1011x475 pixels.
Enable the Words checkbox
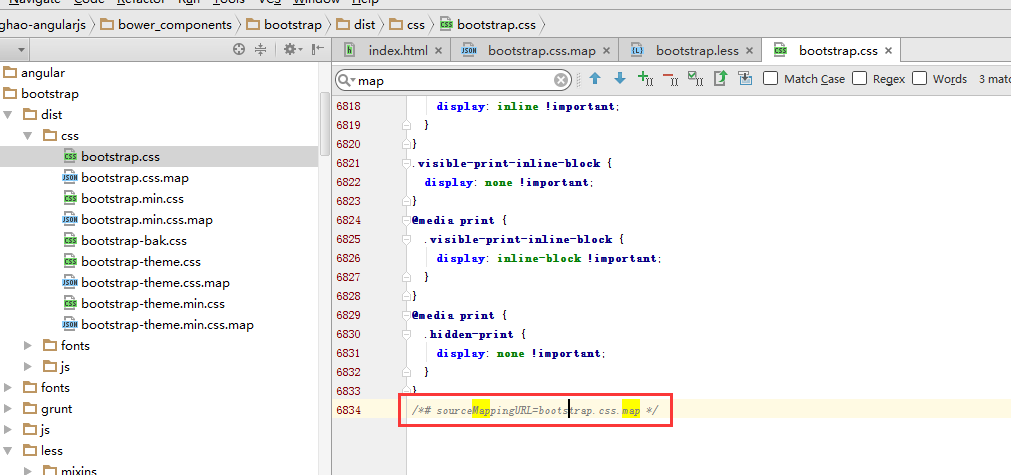click(x=919, y=79)
